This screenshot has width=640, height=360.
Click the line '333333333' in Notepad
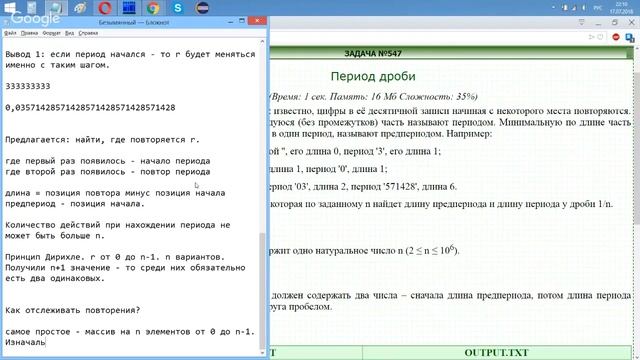pos(28,86)
